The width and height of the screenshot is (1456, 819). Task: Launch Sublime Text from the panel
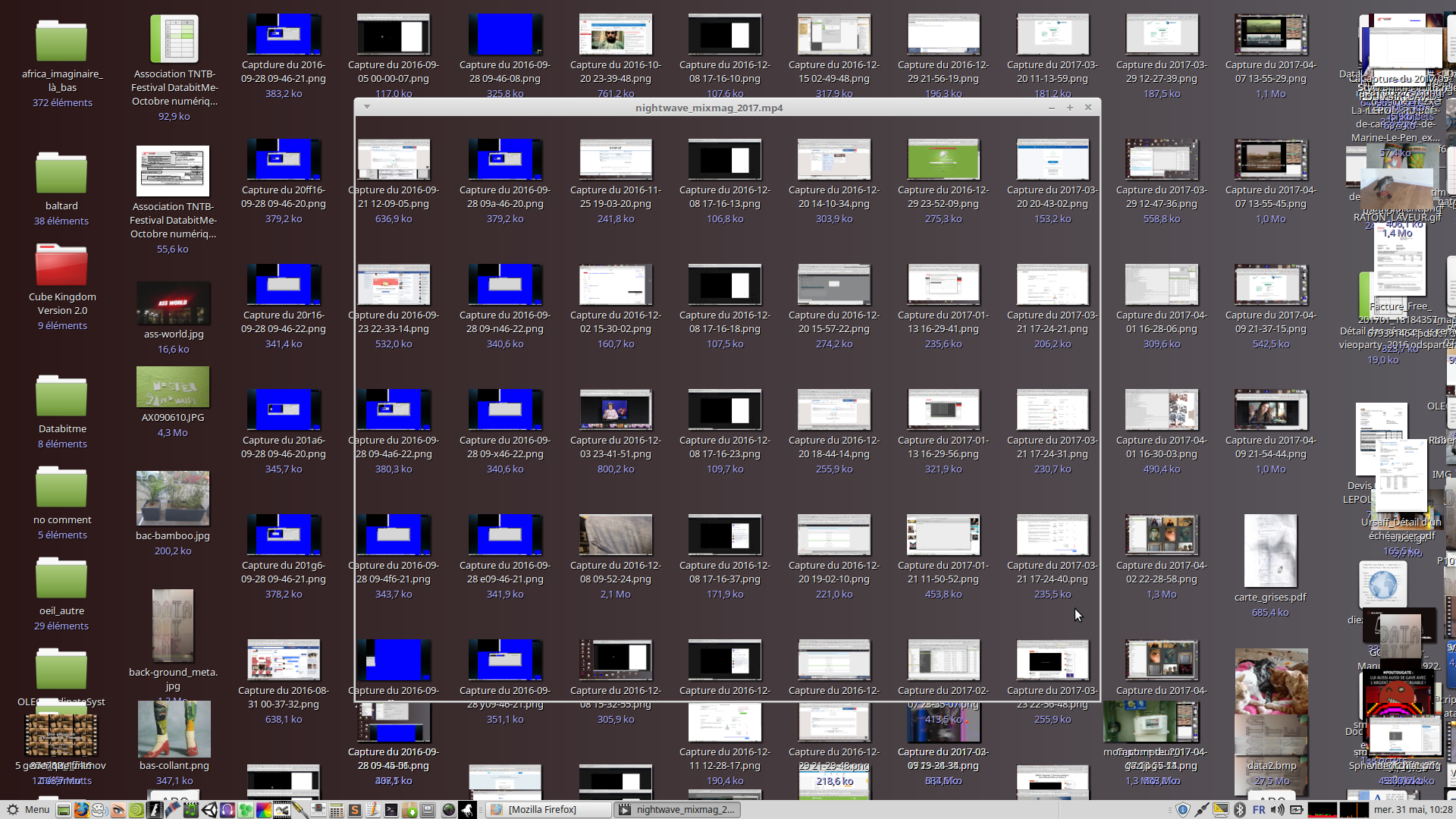tap(354, 810)
